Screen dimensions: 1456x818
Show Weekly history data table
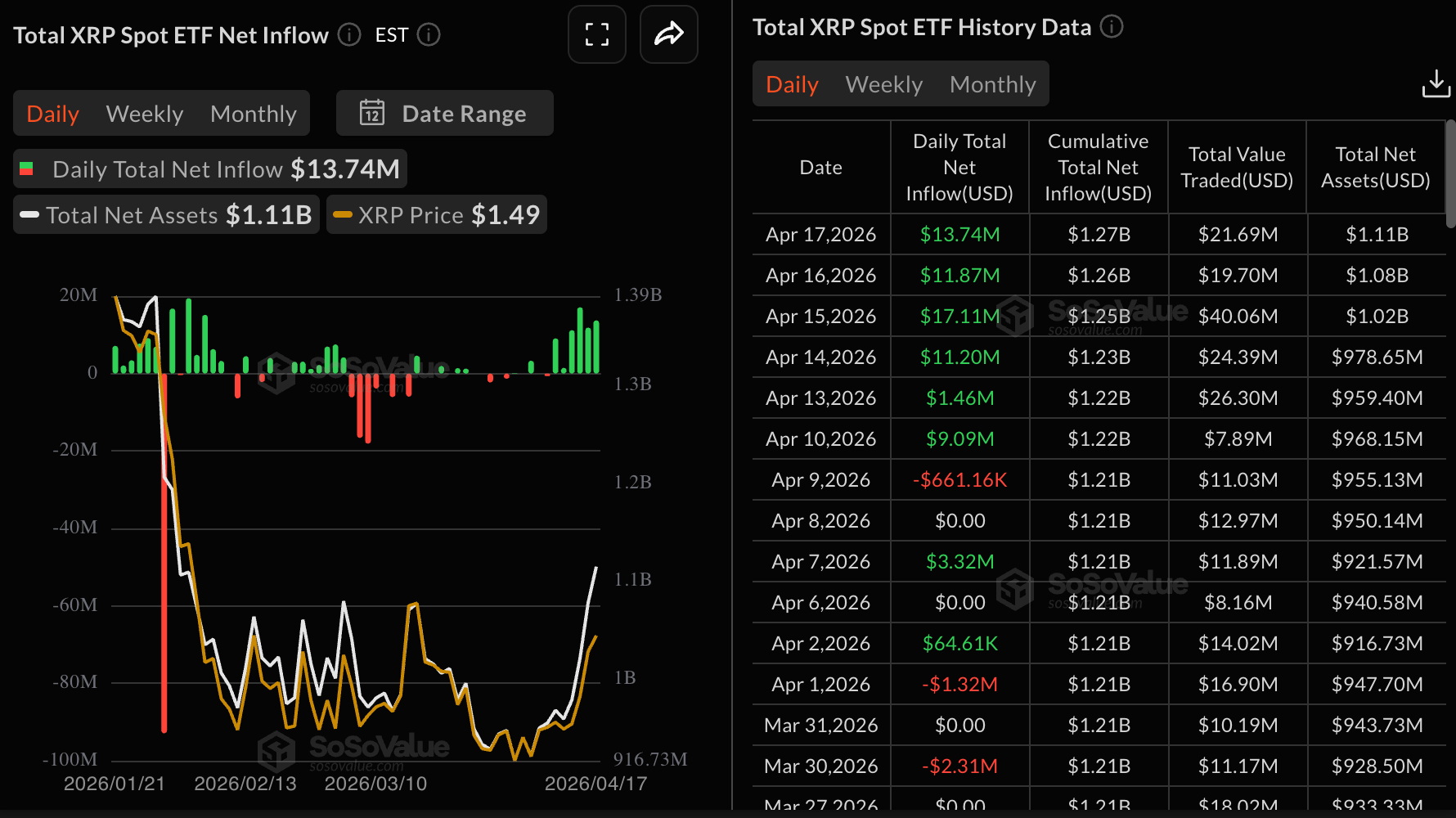point(883,84)
